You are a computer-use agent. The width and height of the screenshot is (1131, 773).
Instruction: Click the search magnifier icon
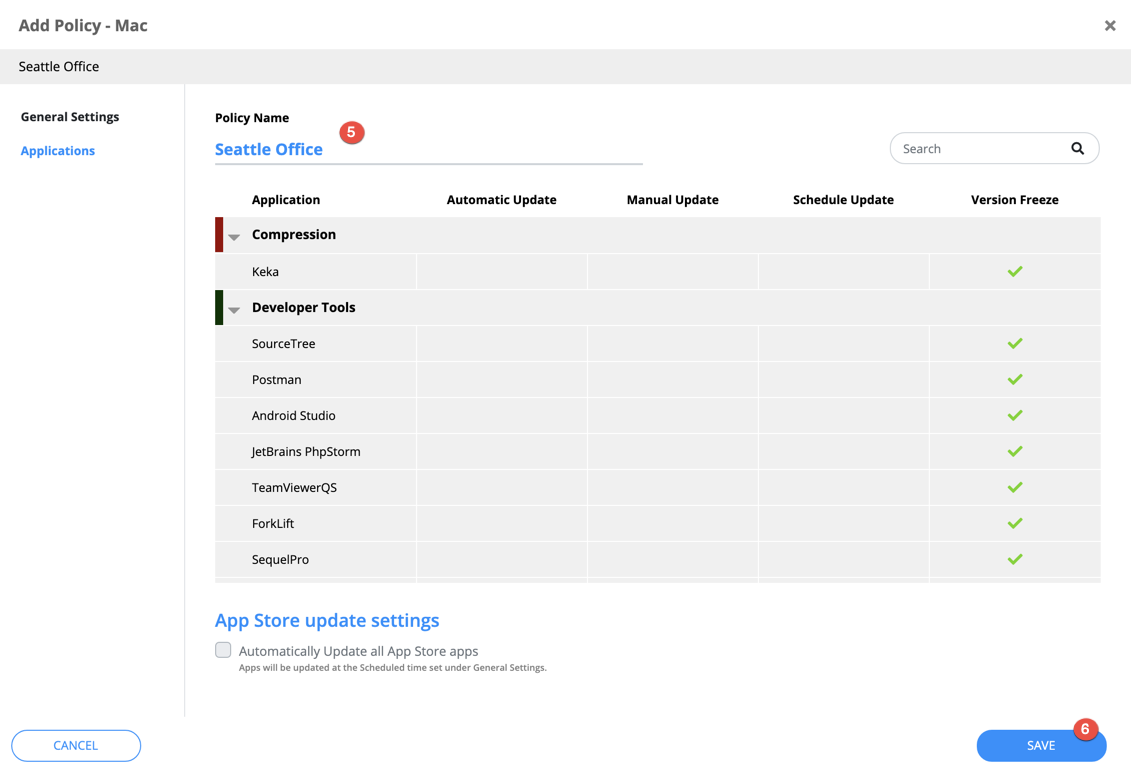pos(1077,149)
